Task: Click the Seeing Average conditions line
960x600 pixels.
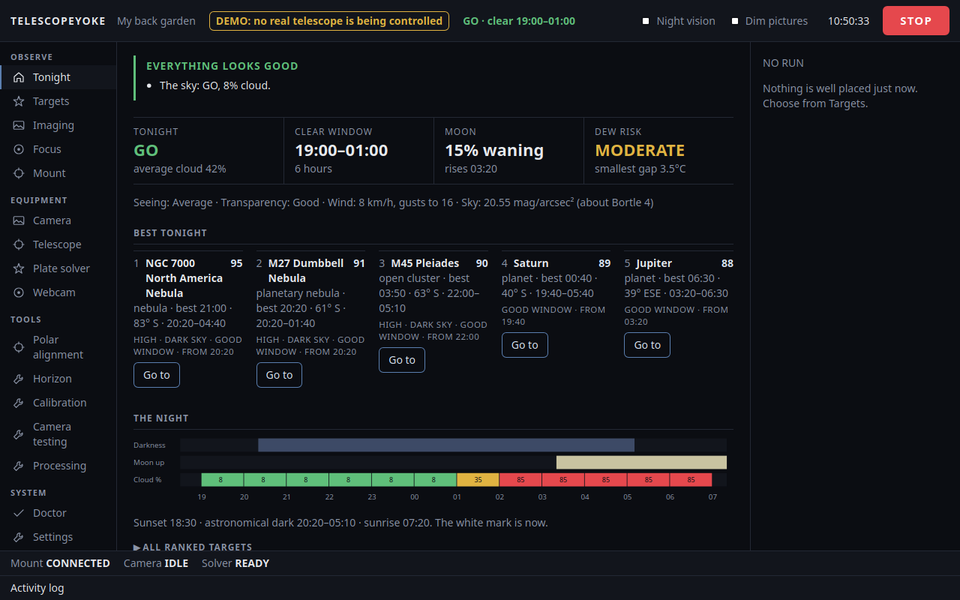Action: click(x=393, y=203)
